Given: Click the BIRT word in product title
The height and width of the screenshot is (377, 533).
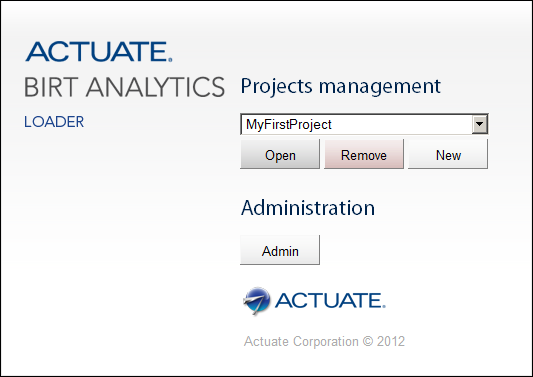Looking at the screenshot, I should click(51, 87).
